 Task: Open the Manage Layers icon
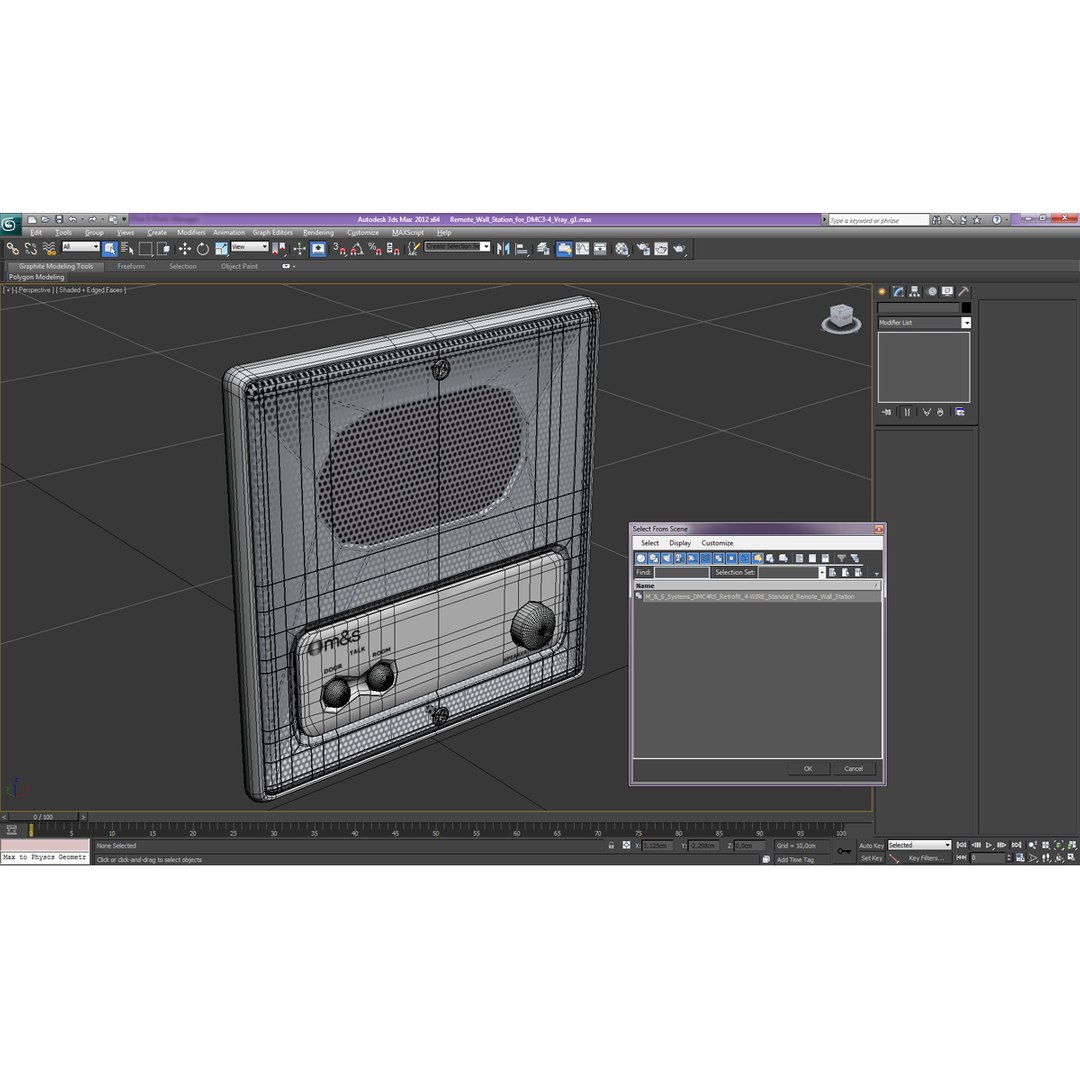click(x=543, y=249)
